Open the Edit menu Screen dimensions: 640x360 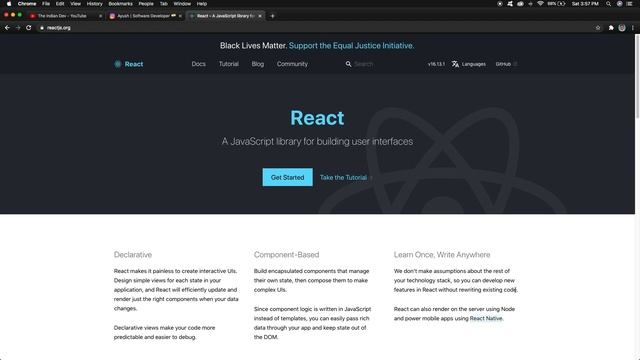[x=60, y=4]
